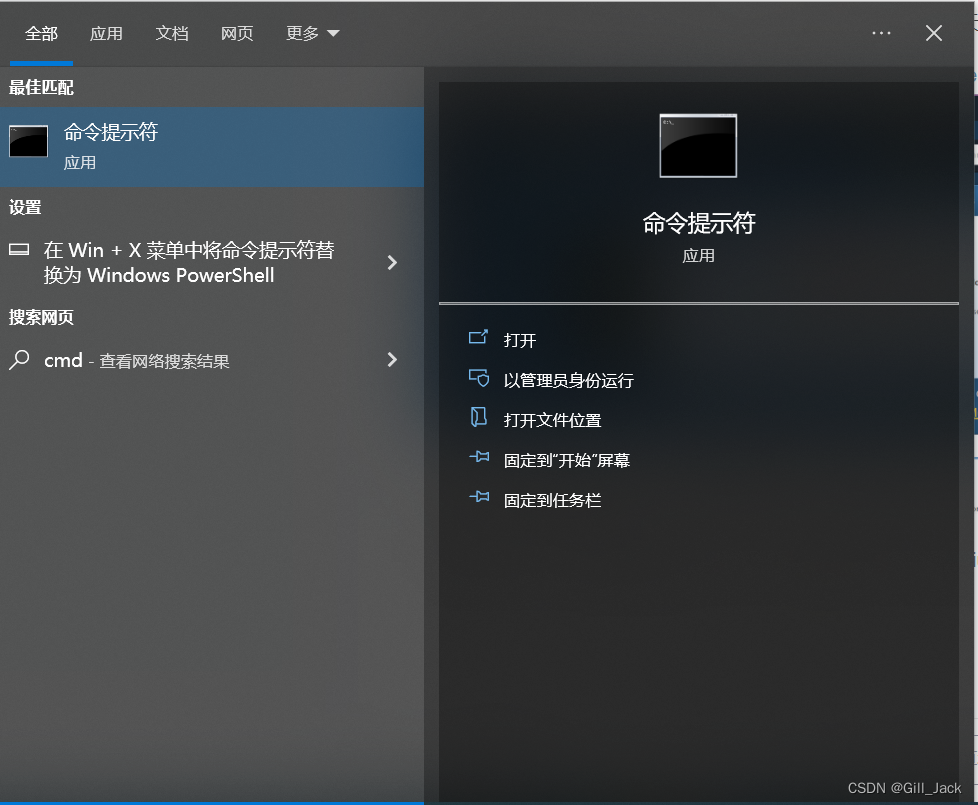Expand arrow for cmd web search

(392, 360)
